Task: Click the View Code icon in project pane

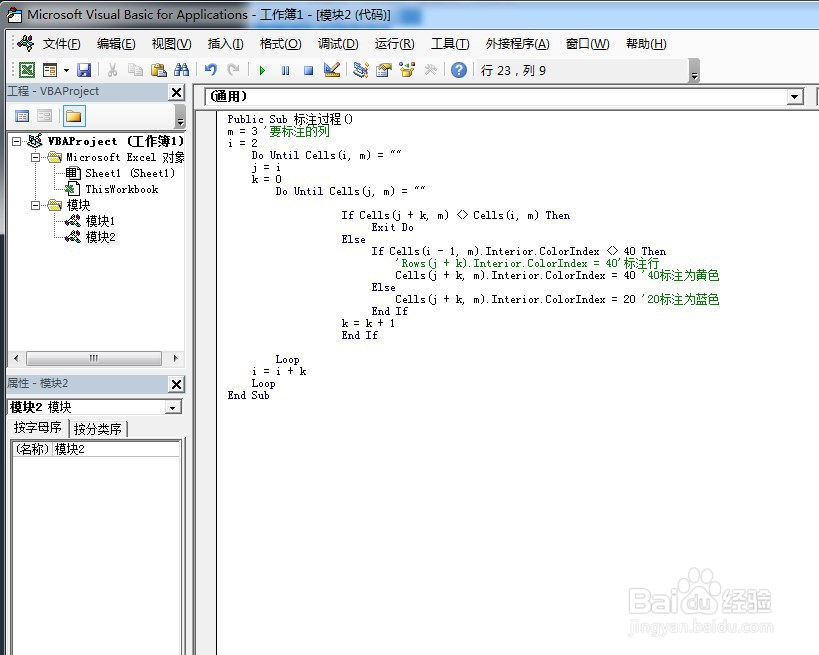Action: point(22,116)
